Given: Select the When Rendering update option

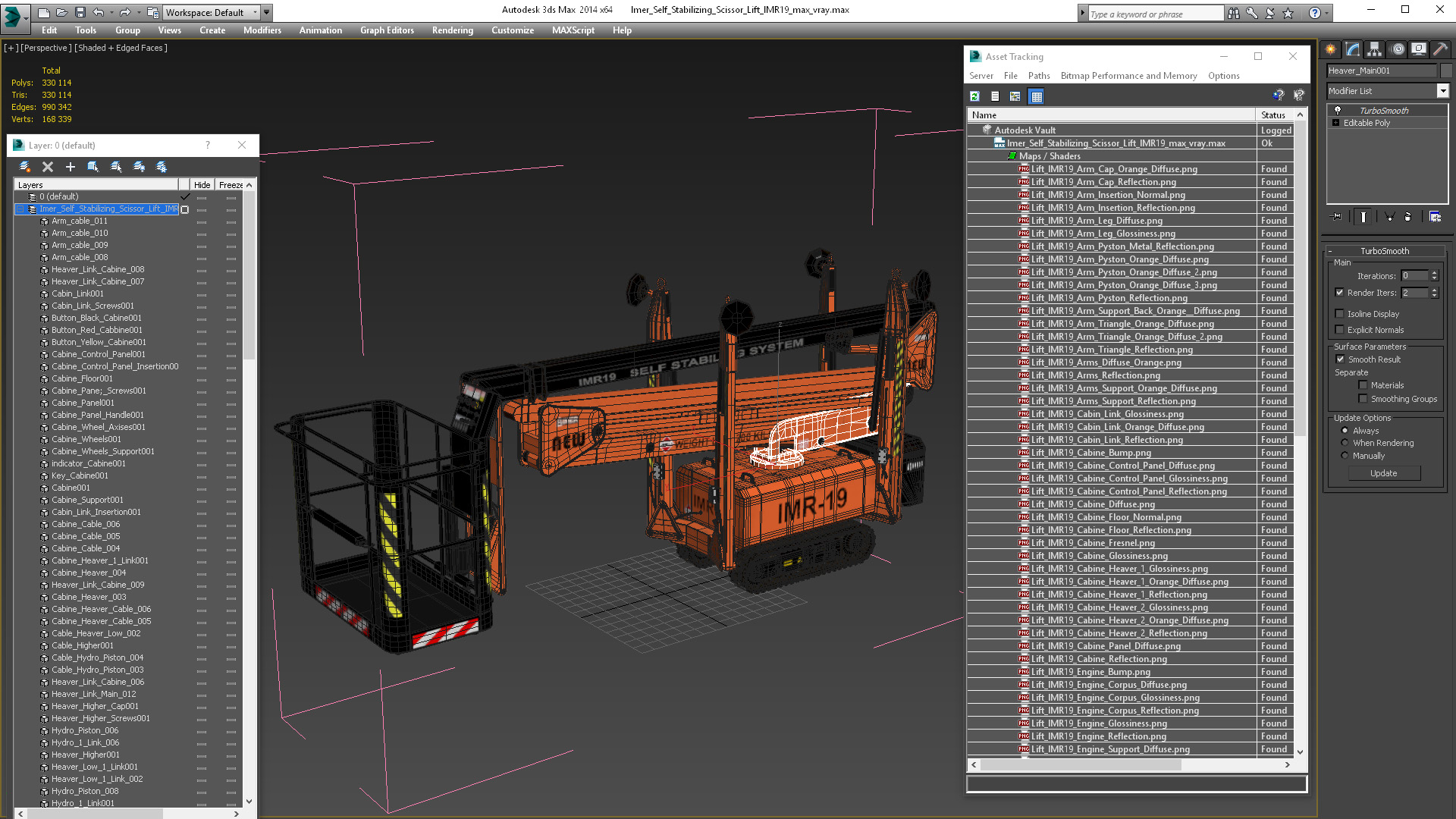Looking at the screenshot, I should pos(1345,443).
